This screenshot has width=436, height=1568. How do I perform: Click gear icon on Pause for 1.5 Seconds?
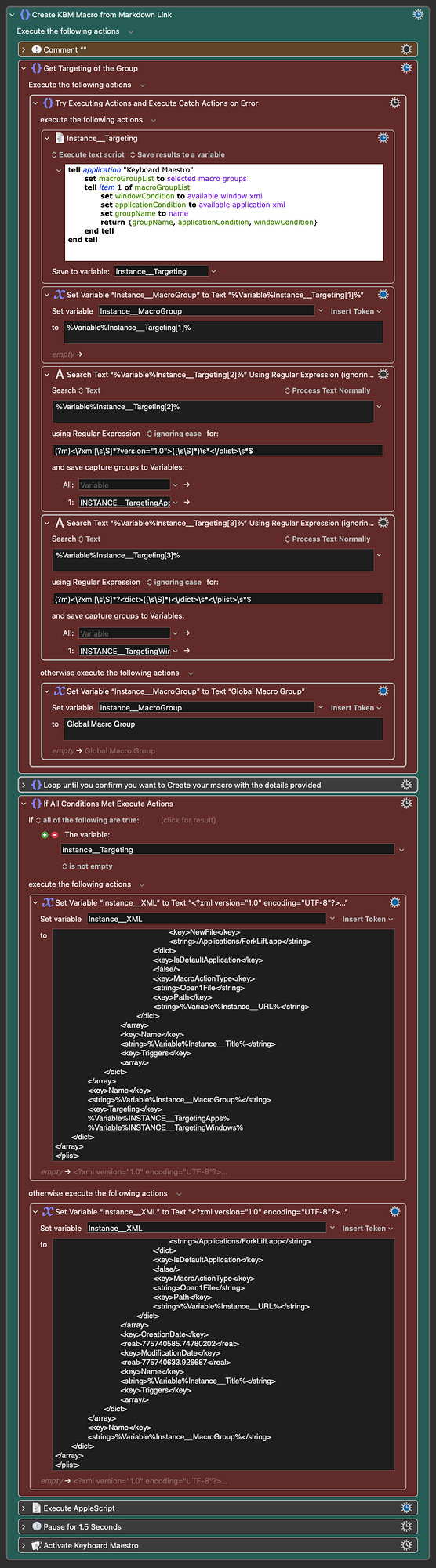point(406,1526)
